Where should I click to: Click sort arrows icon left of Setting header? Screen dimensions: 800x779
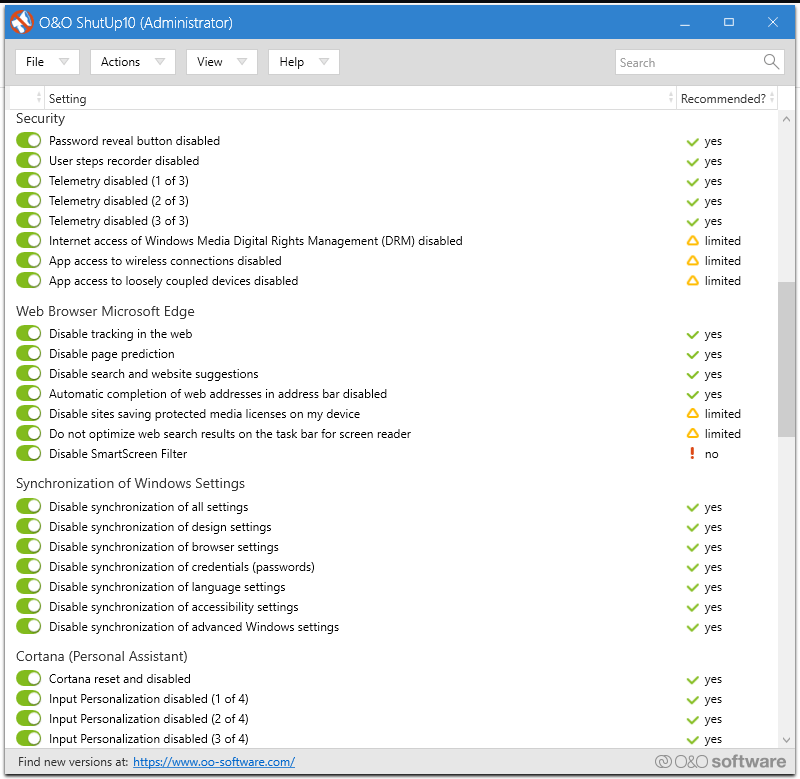click(x=39, y=97)
